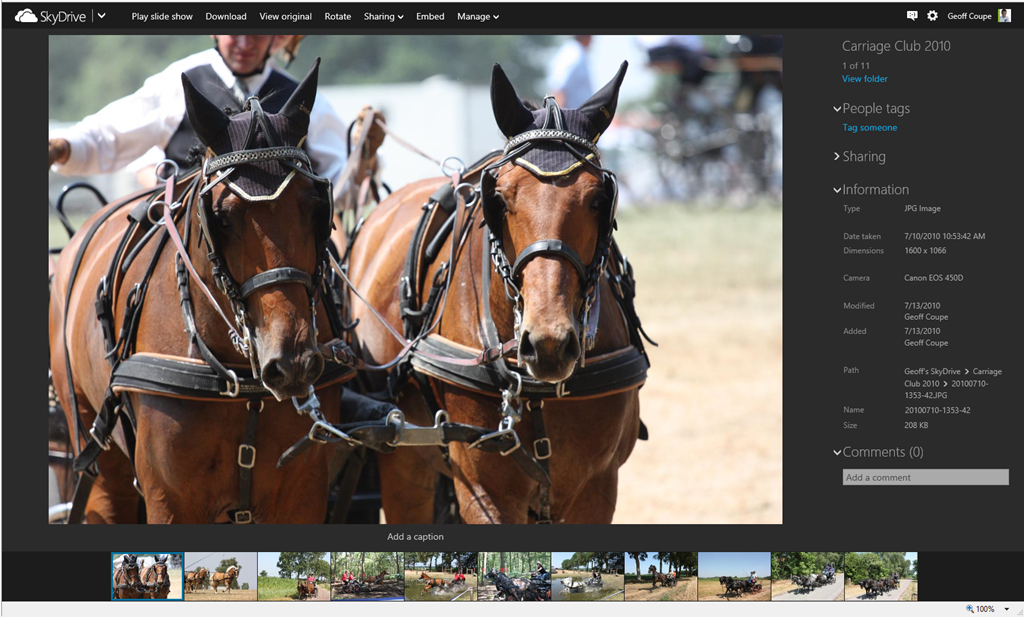Image resolution: width=1024 pixels, height=617 pixels.
Task: Open the Manage dropdown menu
Action: click(477, 16)
